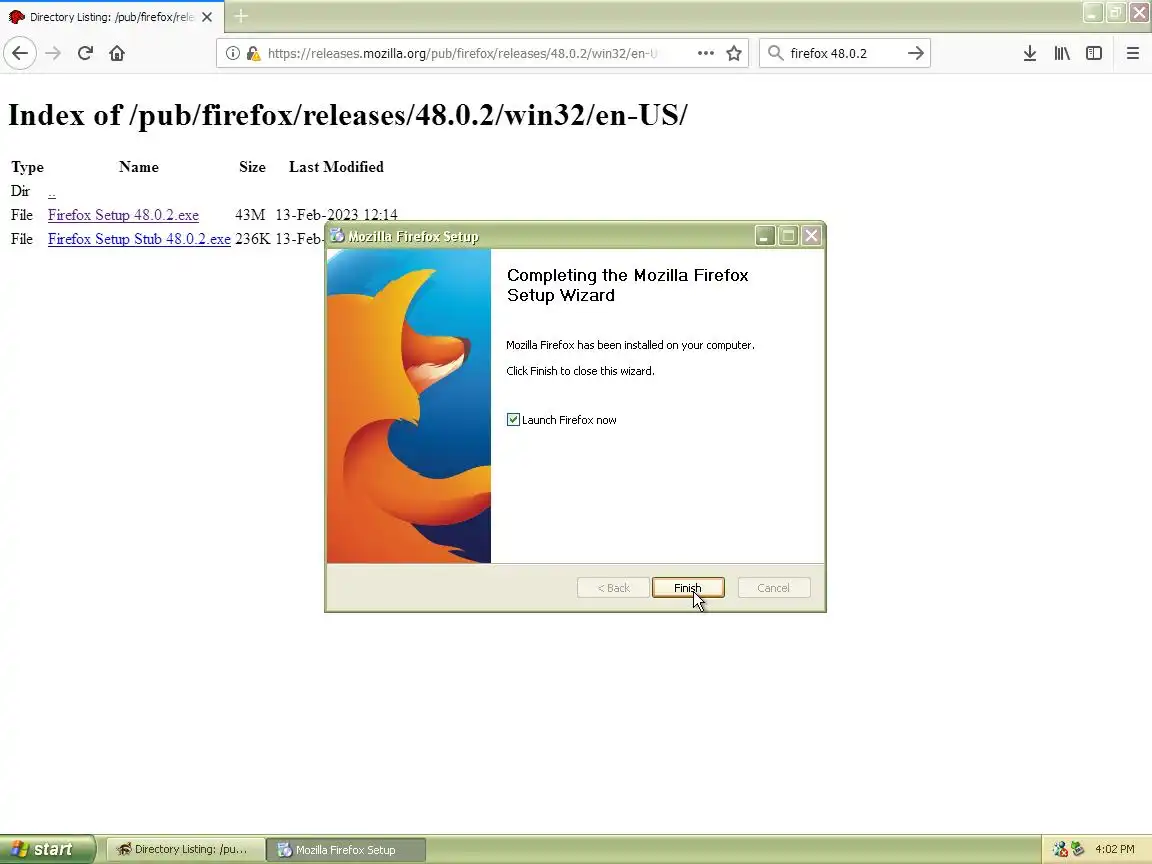
Task: Click the Back button in setup wizard
Action: [613, 588]
